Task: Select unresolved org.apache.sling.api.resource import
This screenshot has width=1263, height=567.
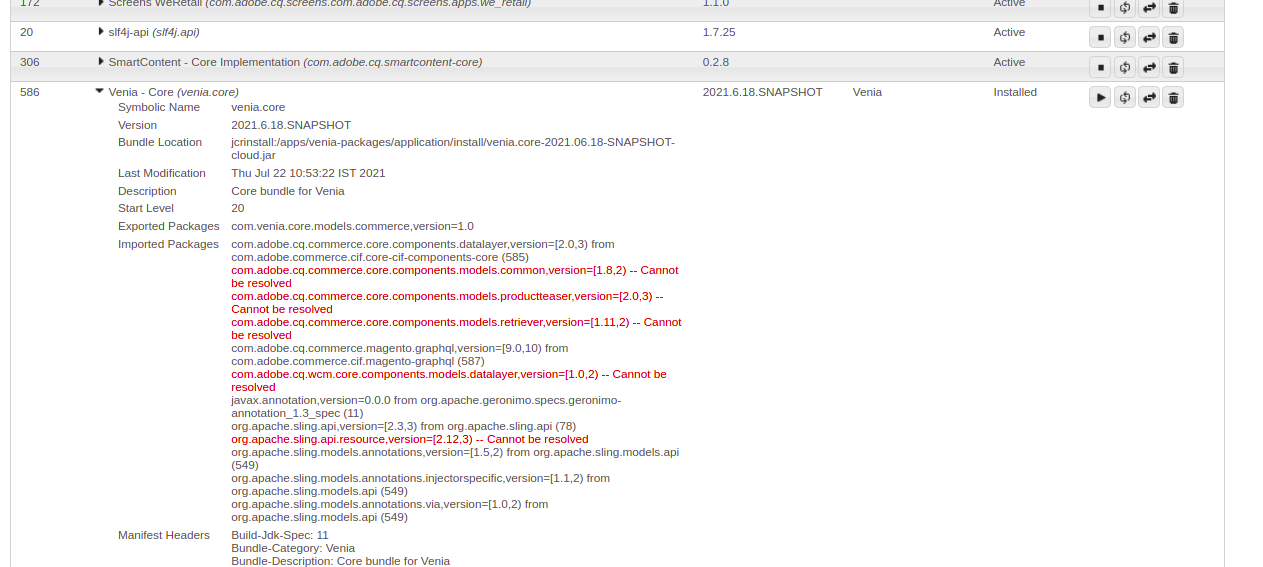Action: [410, 439]
